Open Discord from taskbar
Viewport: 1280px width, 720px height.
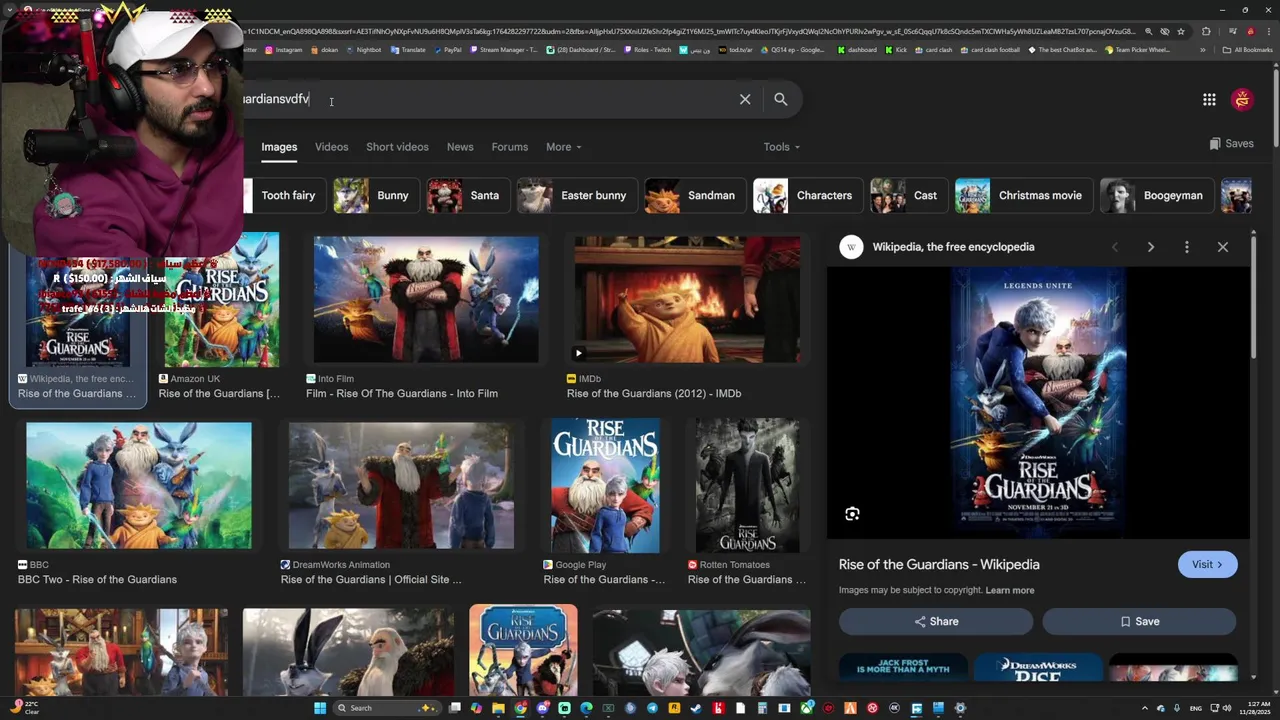click(x=543, y=708)
